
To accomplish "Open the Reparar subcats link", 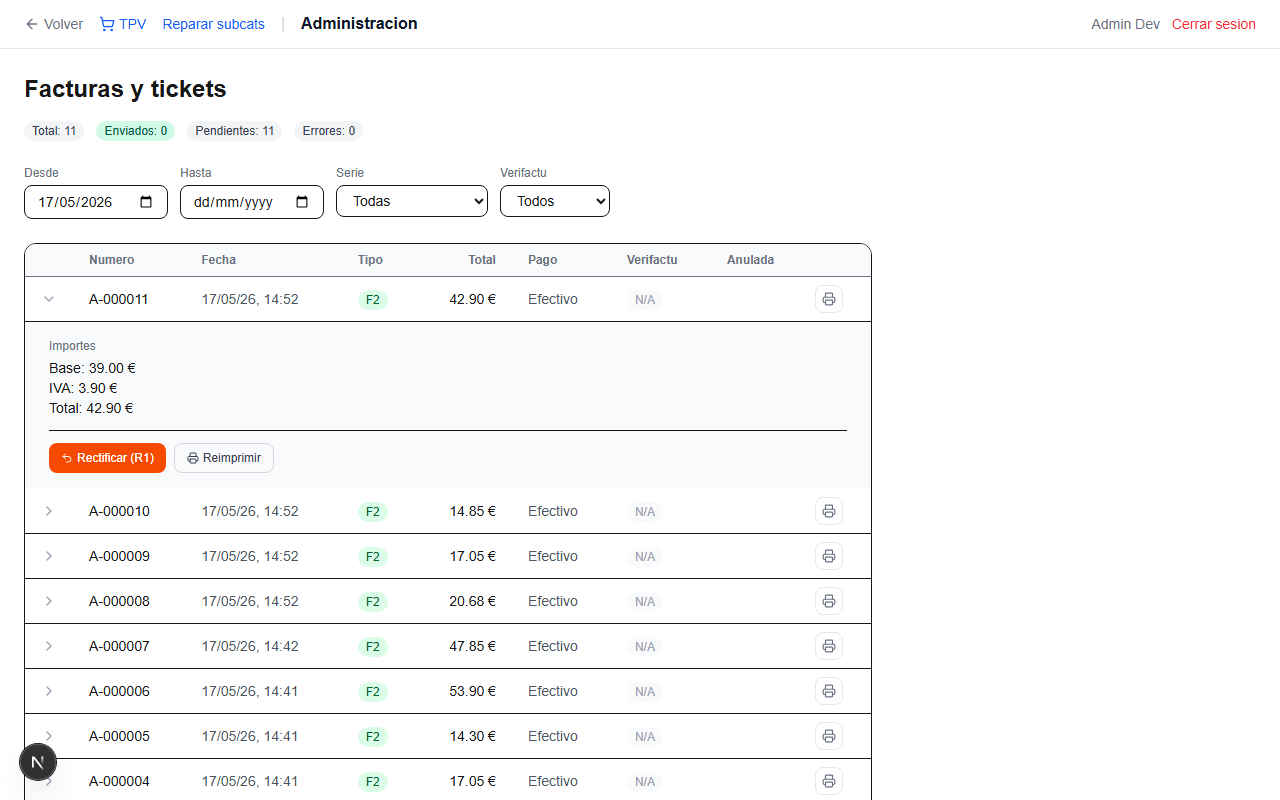I will [214, 24].
